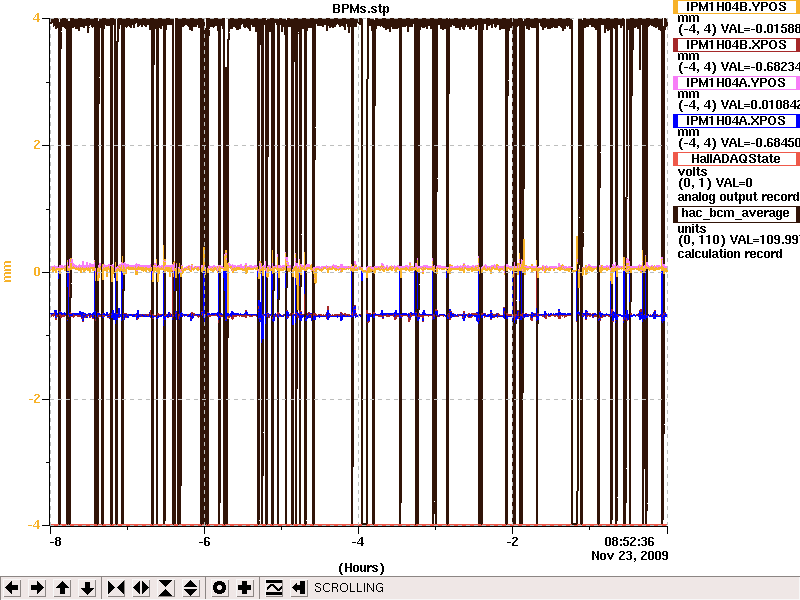The height and width of the screenshot is (600, 800).
Task: Click the circle auto-scale toolbar icon
Action: tap(219, 588)
